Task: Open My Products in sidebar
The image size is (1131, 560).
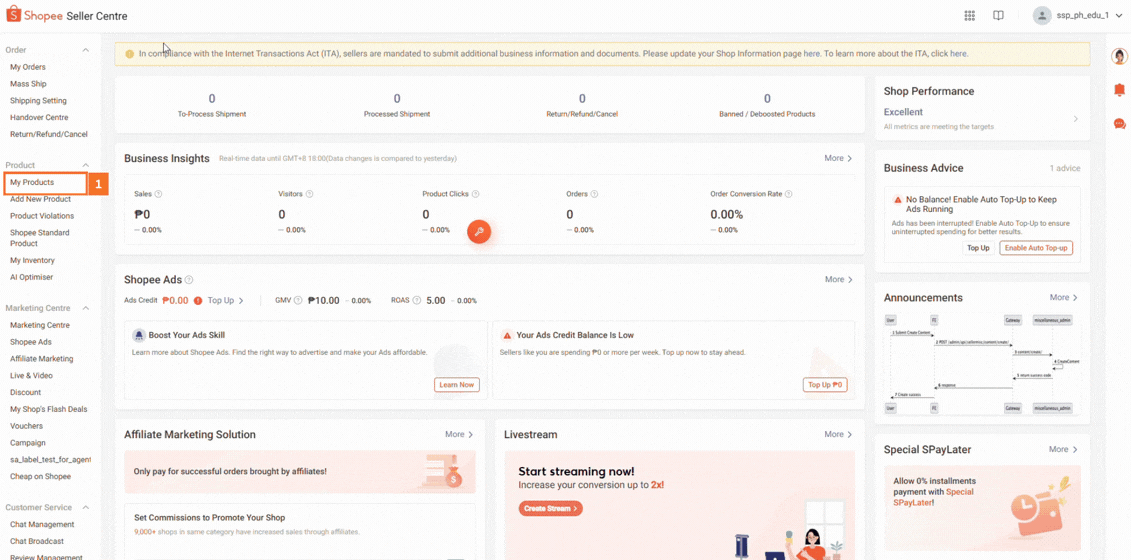Action: (32, 183)
